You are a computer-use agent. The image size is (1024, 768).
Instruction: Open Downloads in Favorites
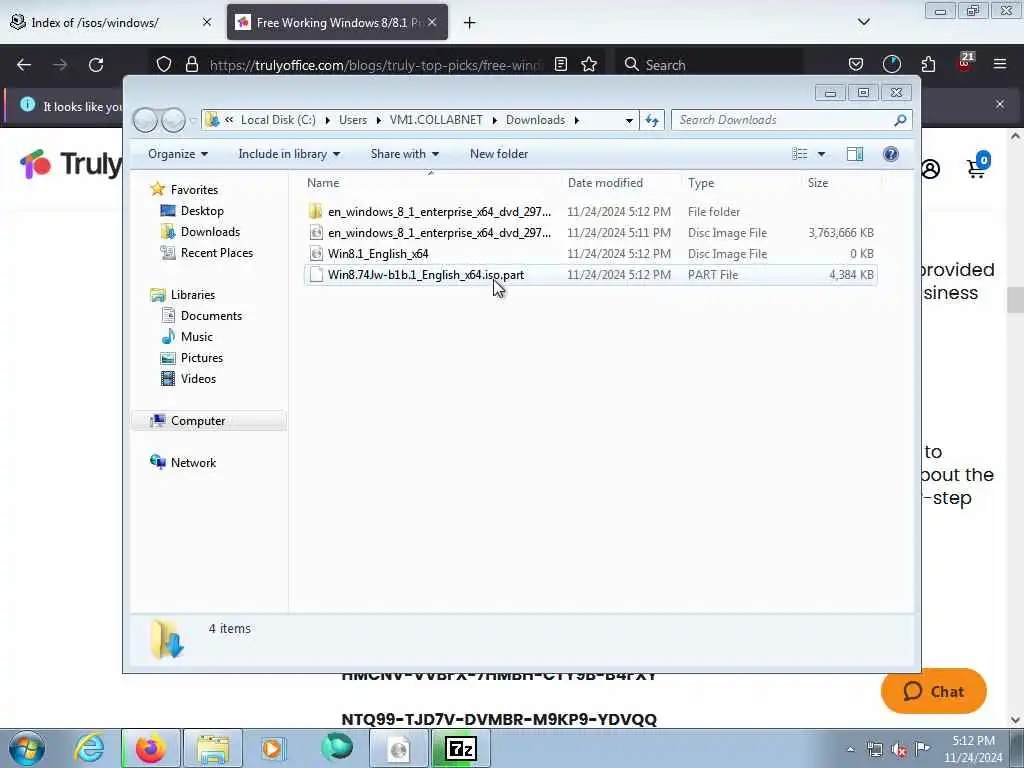210,232
